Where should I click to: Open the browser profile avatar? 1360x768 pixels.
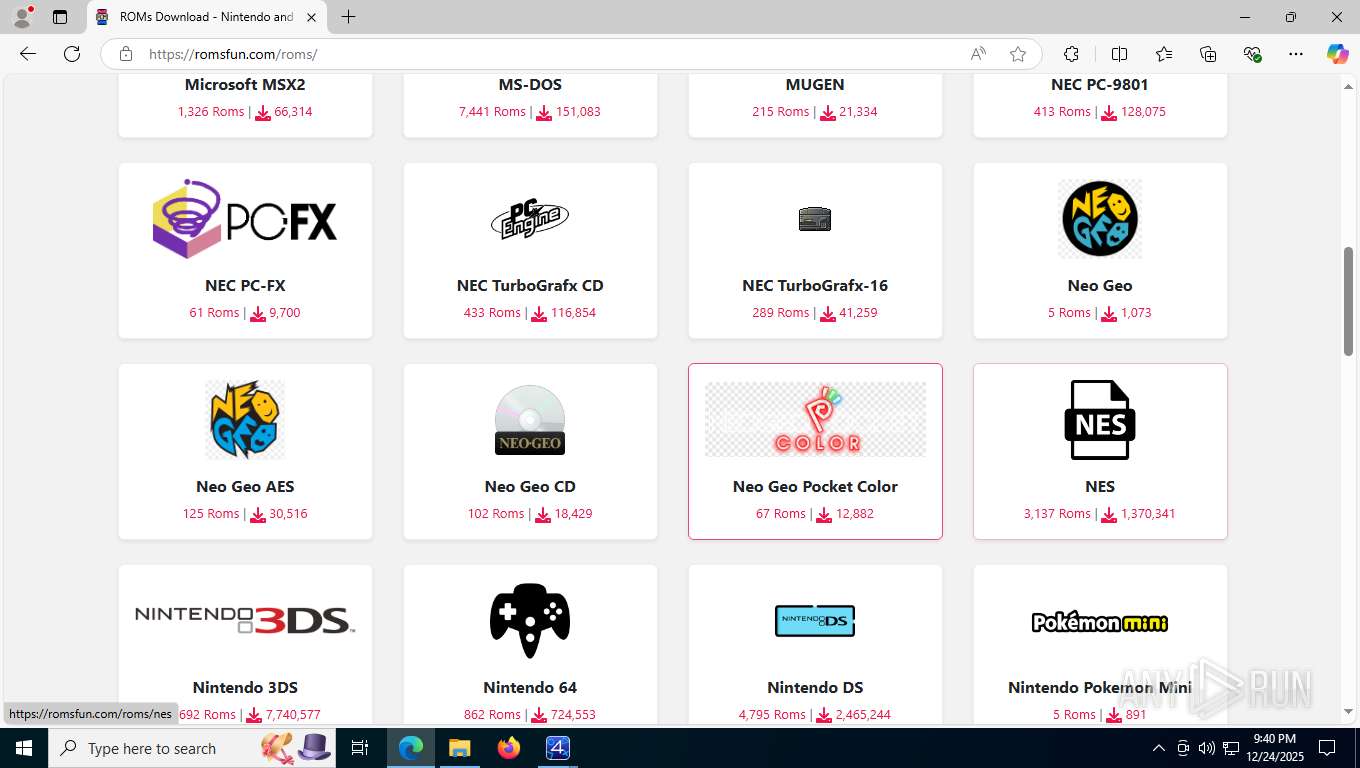coord(22,17)
